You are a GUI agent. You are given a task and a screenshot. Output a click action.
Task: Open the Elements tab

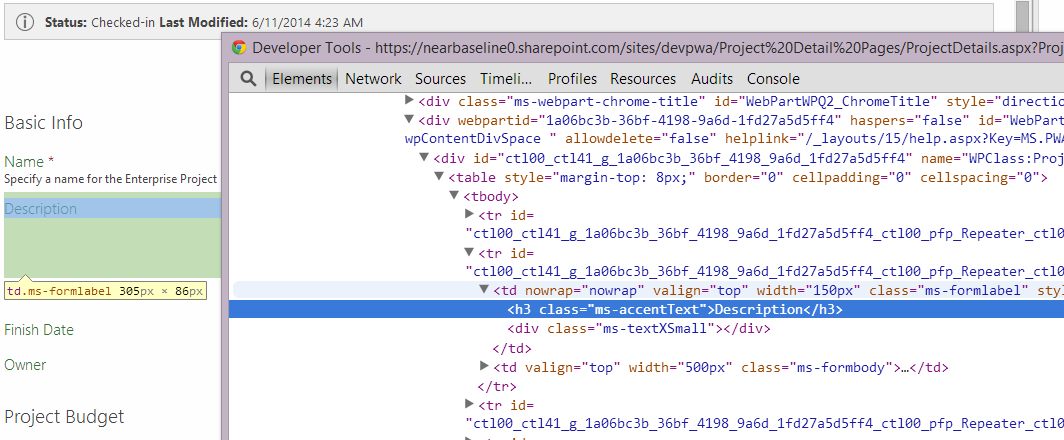tap(301, 79)
